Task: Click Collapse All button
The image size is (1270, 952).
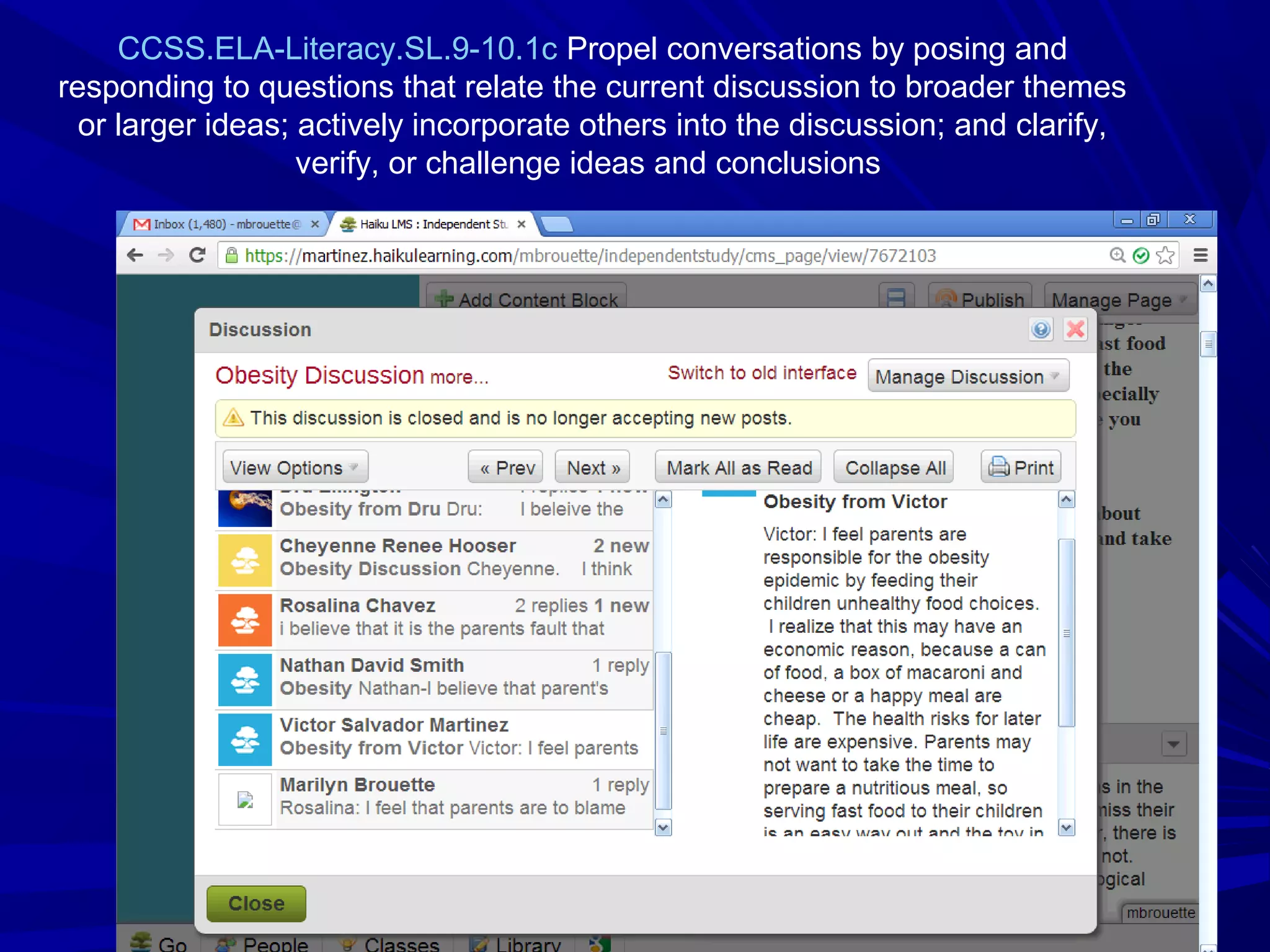Action: click(x=894, y=467)
